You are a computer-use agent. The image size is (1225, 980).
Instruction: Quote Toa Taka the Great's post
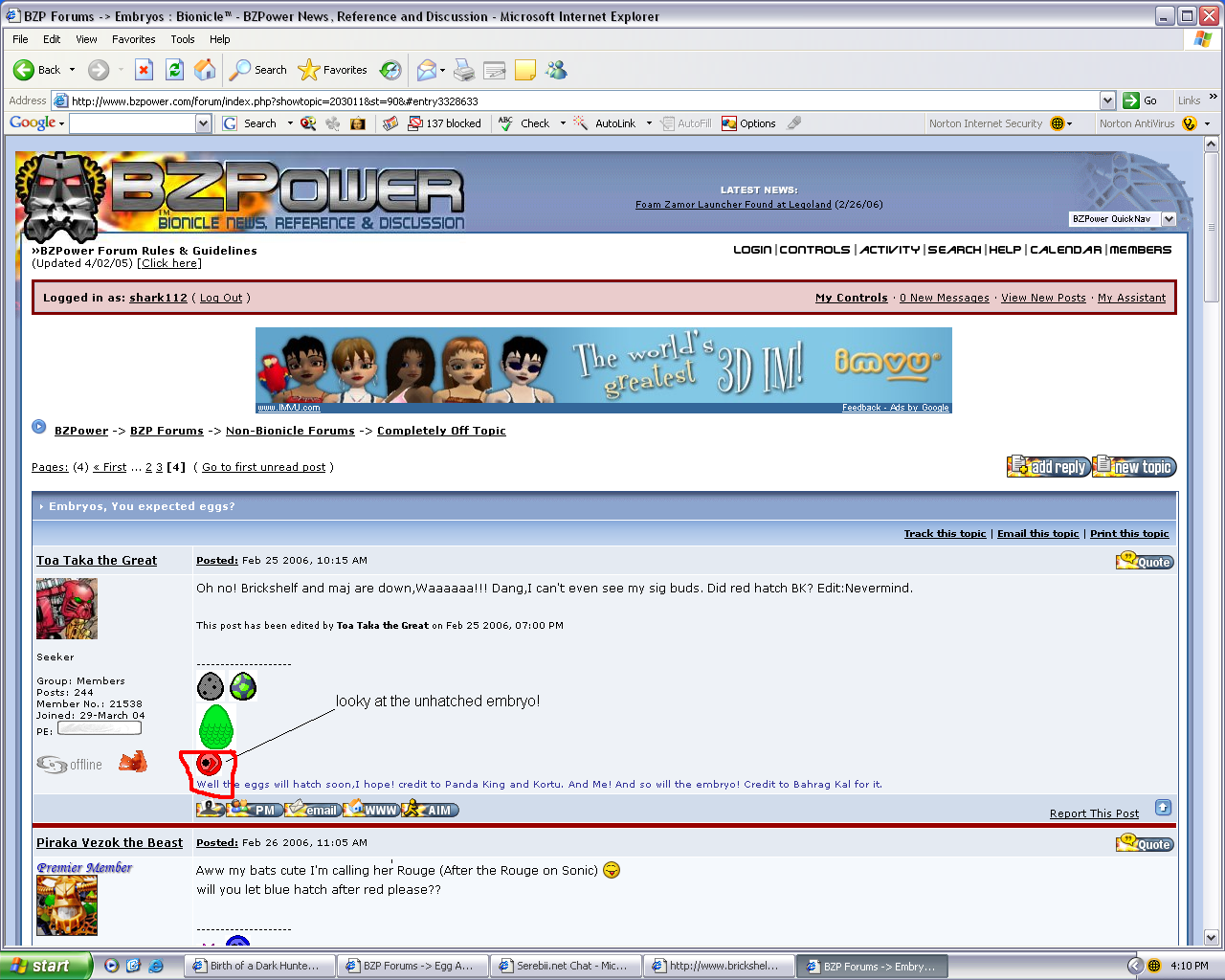click(1145, 562)
